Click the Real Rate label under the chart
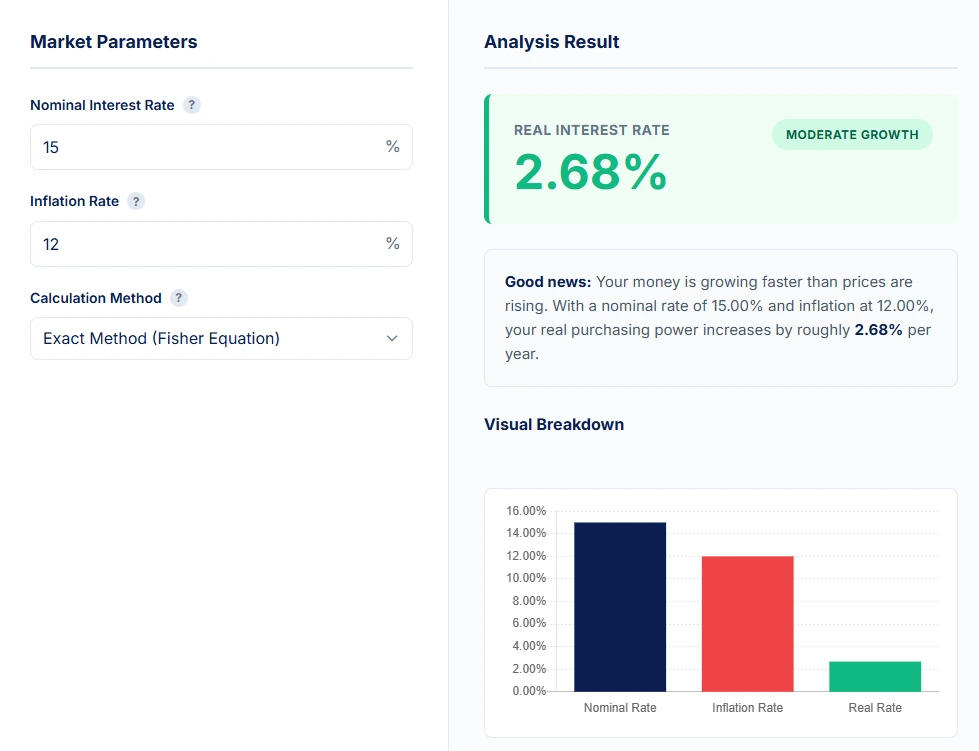This screenshot has width=979, height=751. (874, 707)
